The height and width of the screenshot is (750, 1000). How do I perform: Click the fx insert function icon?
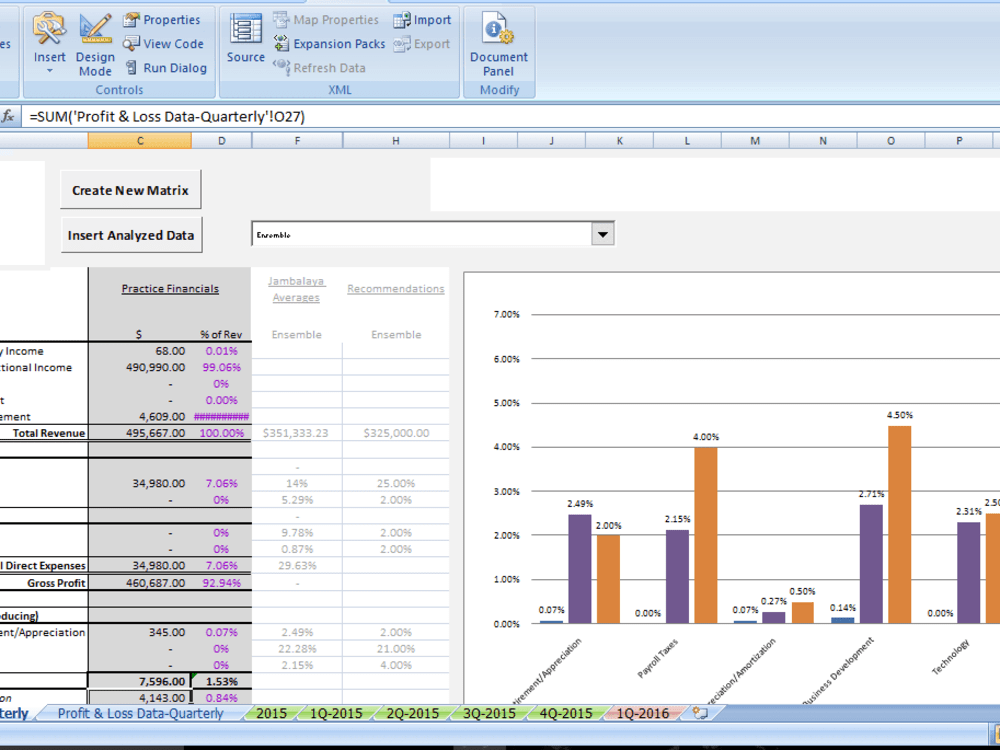(8, 117)
